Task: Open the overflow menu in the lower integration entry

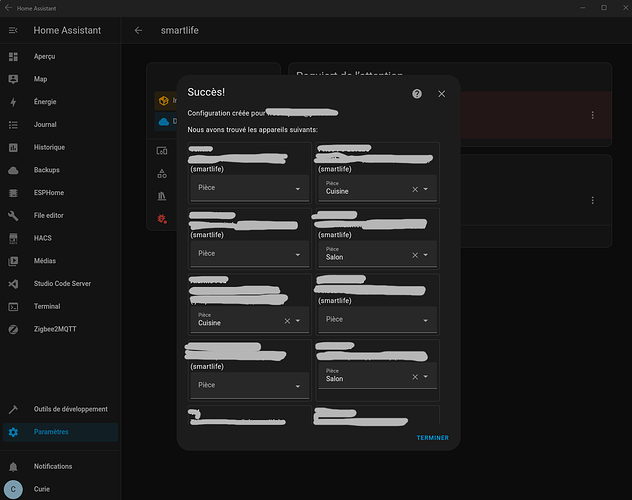Action: (x=592, y=200)
